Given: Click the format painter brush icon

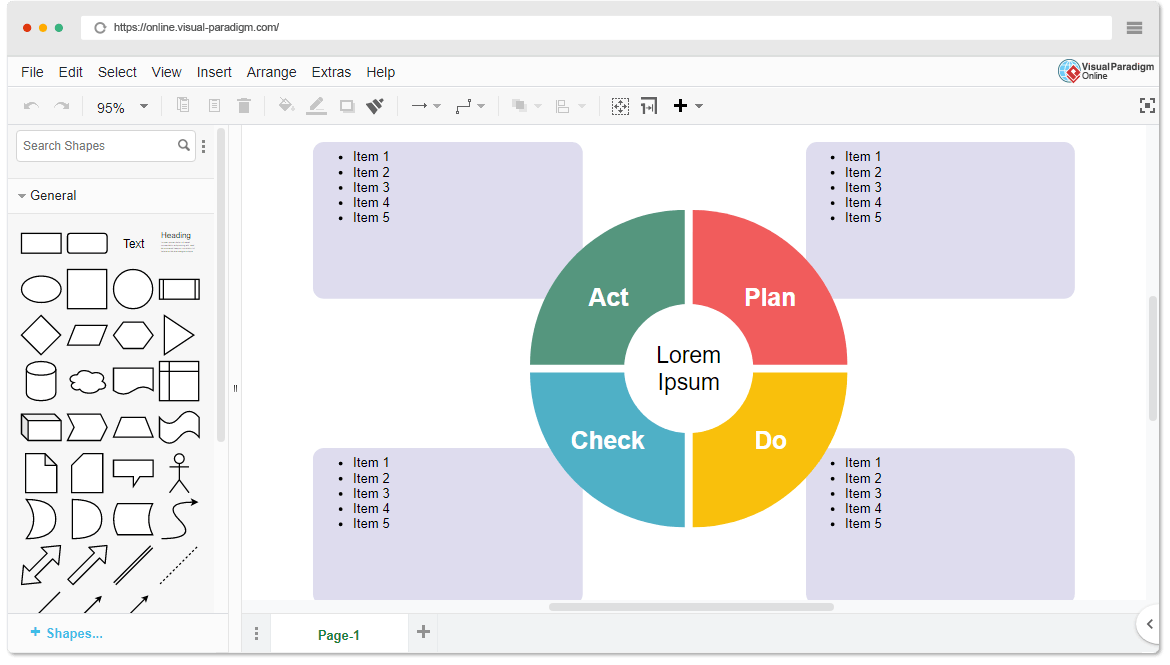Looking at the screenshot, I should click(375, 106).
